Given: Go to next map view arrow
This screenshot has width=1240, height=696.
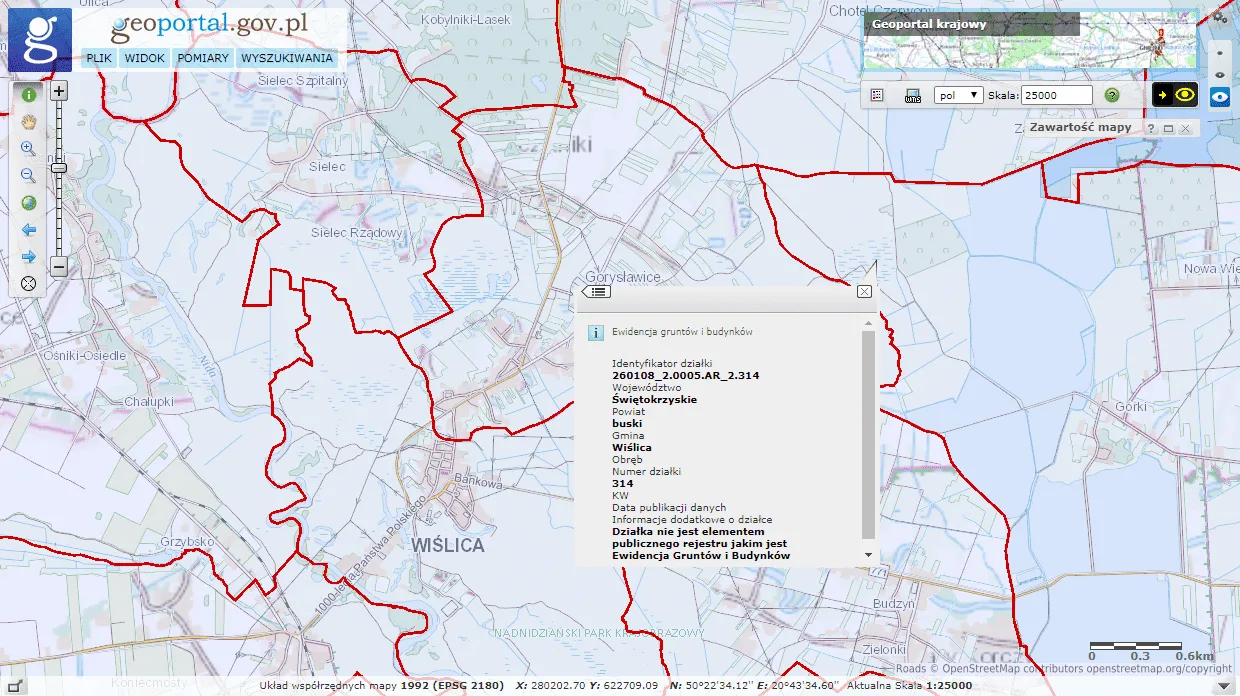Looking at the screenshot, I should (x=28, y=257).
